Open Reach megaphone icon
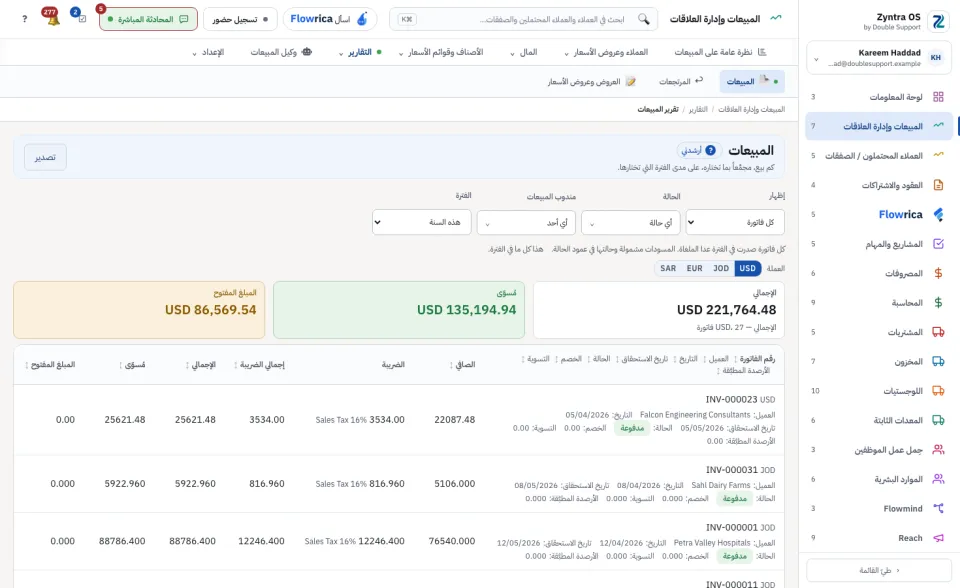 (938, 538)
